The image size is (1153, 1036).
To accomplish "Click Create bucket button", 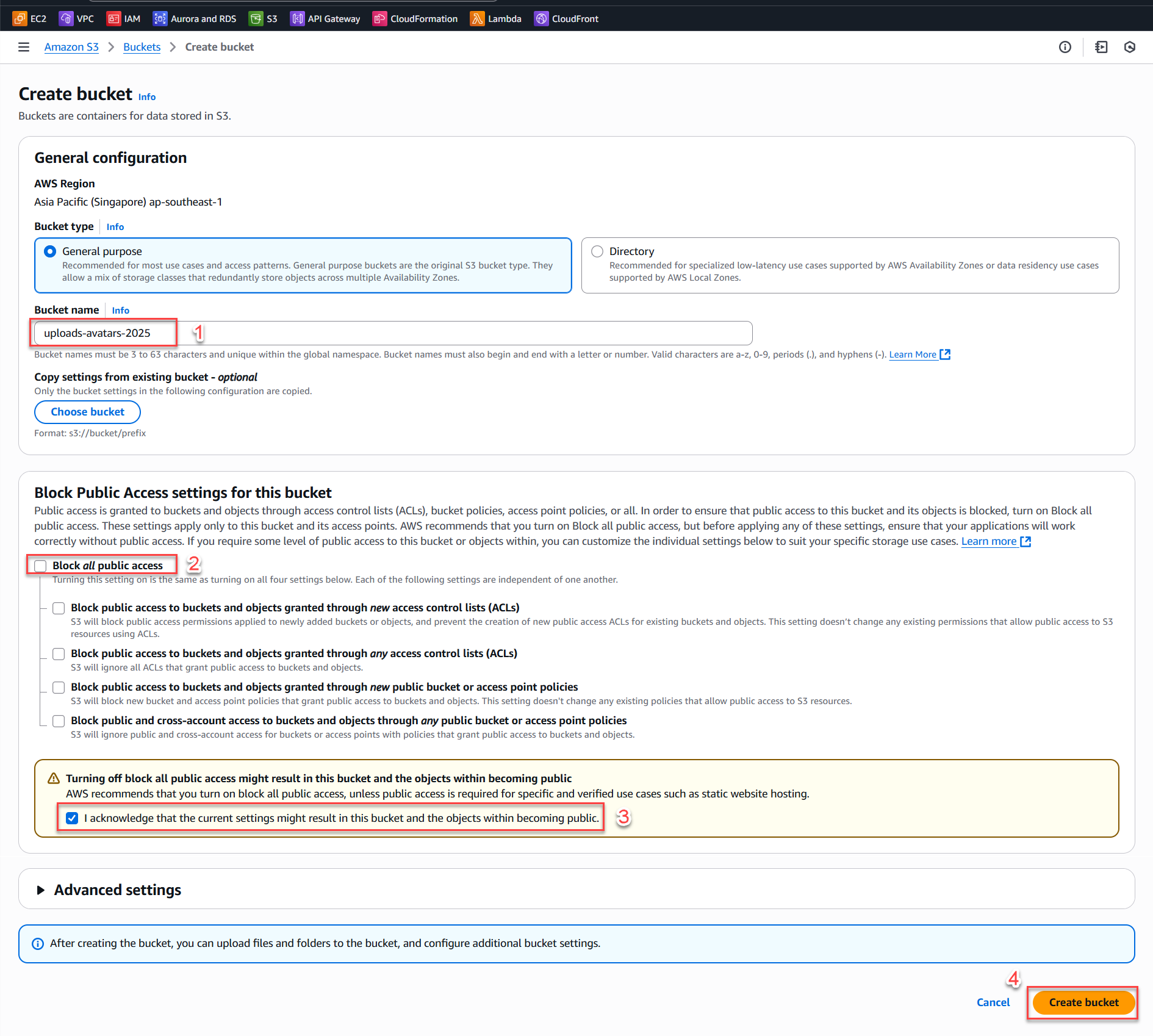I will [x=1083, y=1002].
